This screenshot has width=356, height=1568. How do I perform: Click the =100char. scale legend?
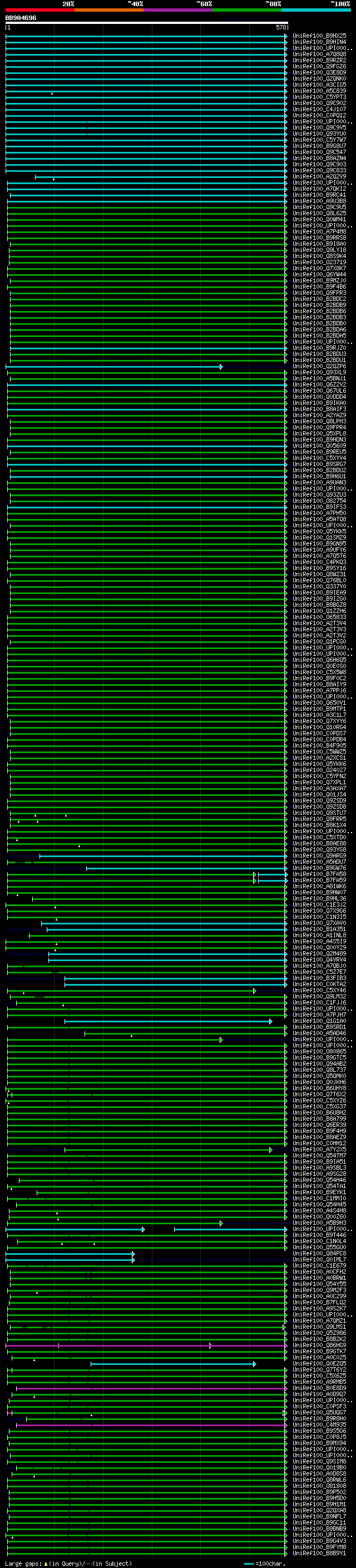(x=264, y=1564)
